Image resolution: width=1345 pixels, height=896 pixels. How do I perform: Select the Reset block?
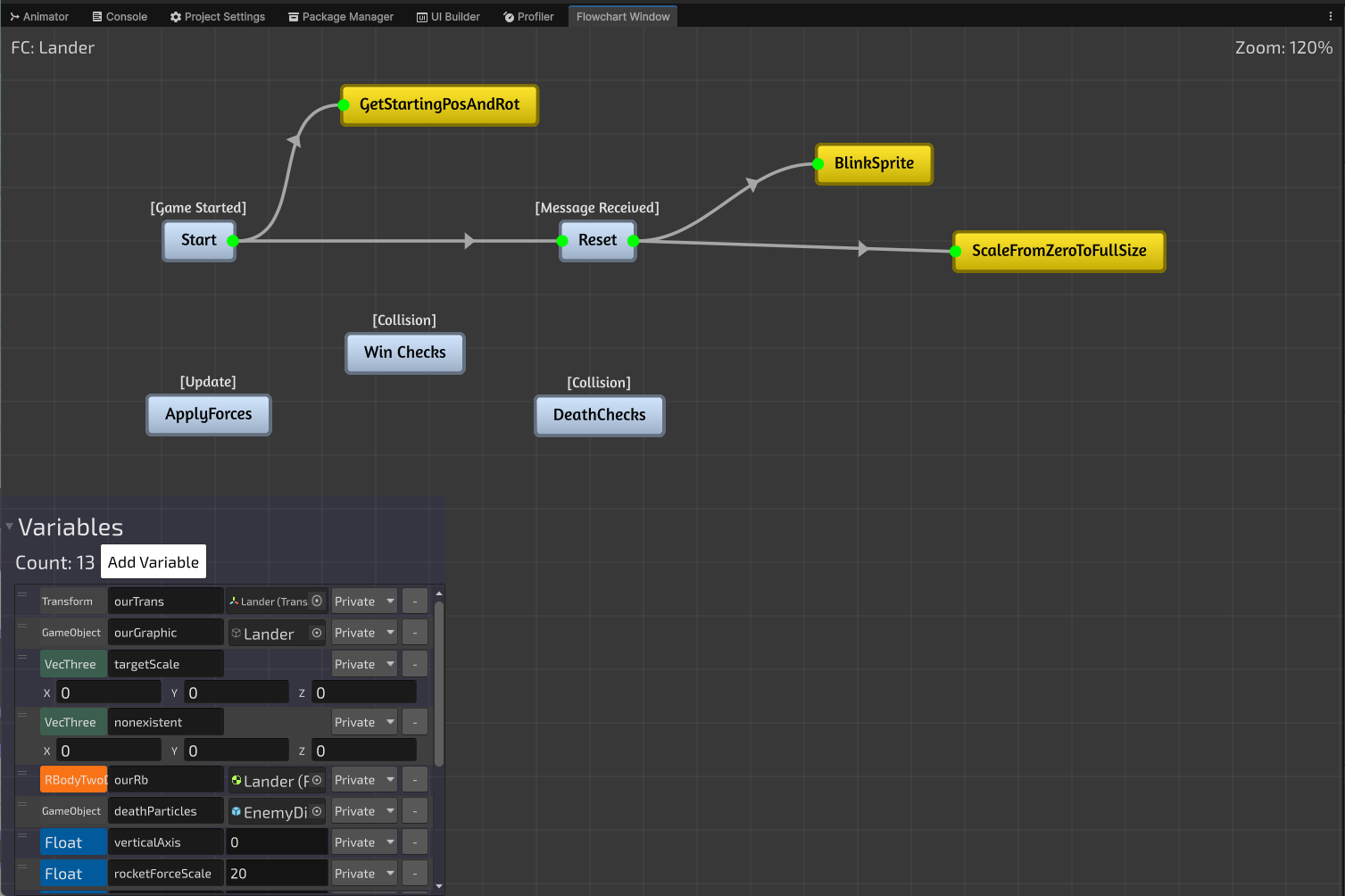click(598, 240)
